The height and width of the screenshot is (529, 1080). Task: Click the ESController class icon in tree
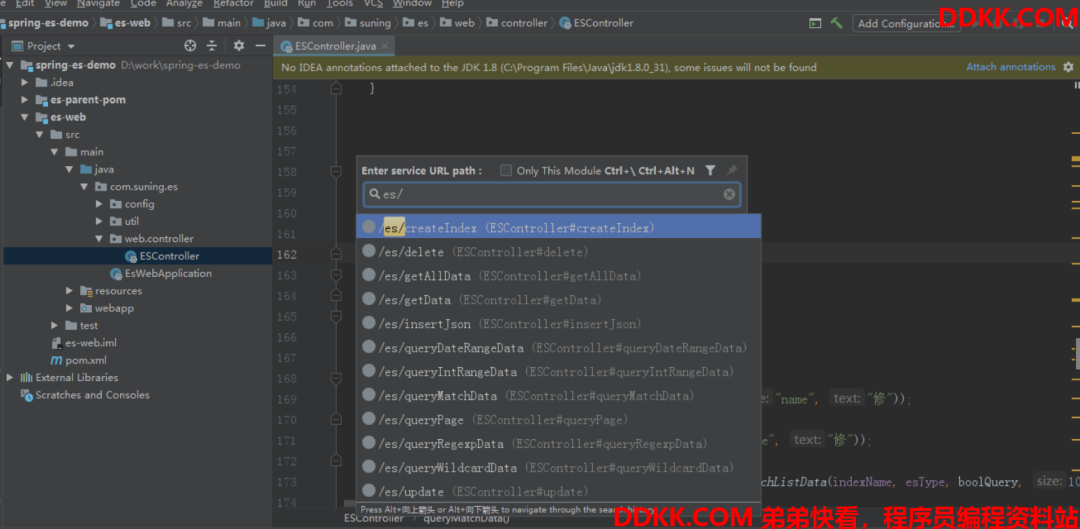(131, 256)
